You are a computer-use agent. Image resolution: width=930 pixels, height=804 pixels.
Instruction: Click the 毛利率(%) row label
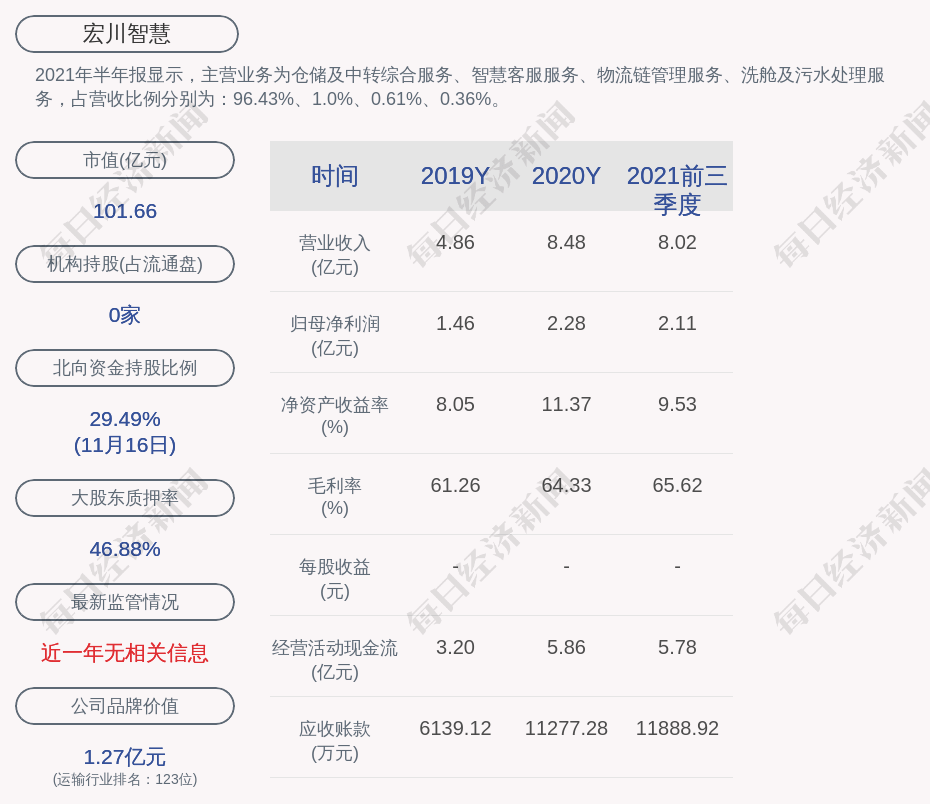[335, 497]
